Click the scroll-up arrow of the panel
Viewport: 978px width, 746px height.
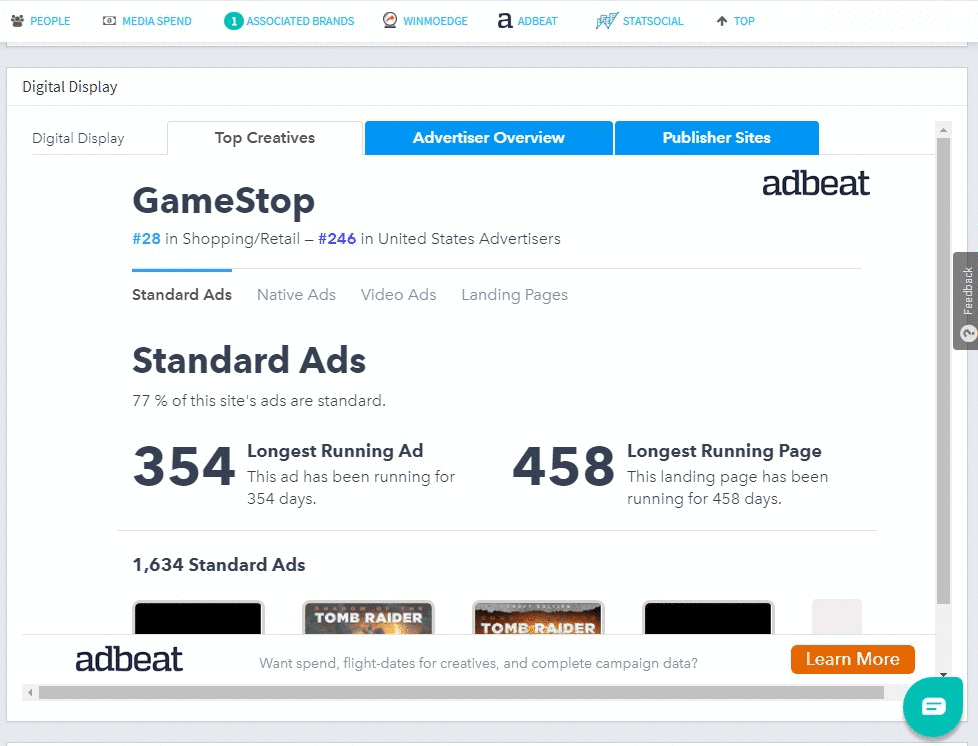click(x=943, y=130)
